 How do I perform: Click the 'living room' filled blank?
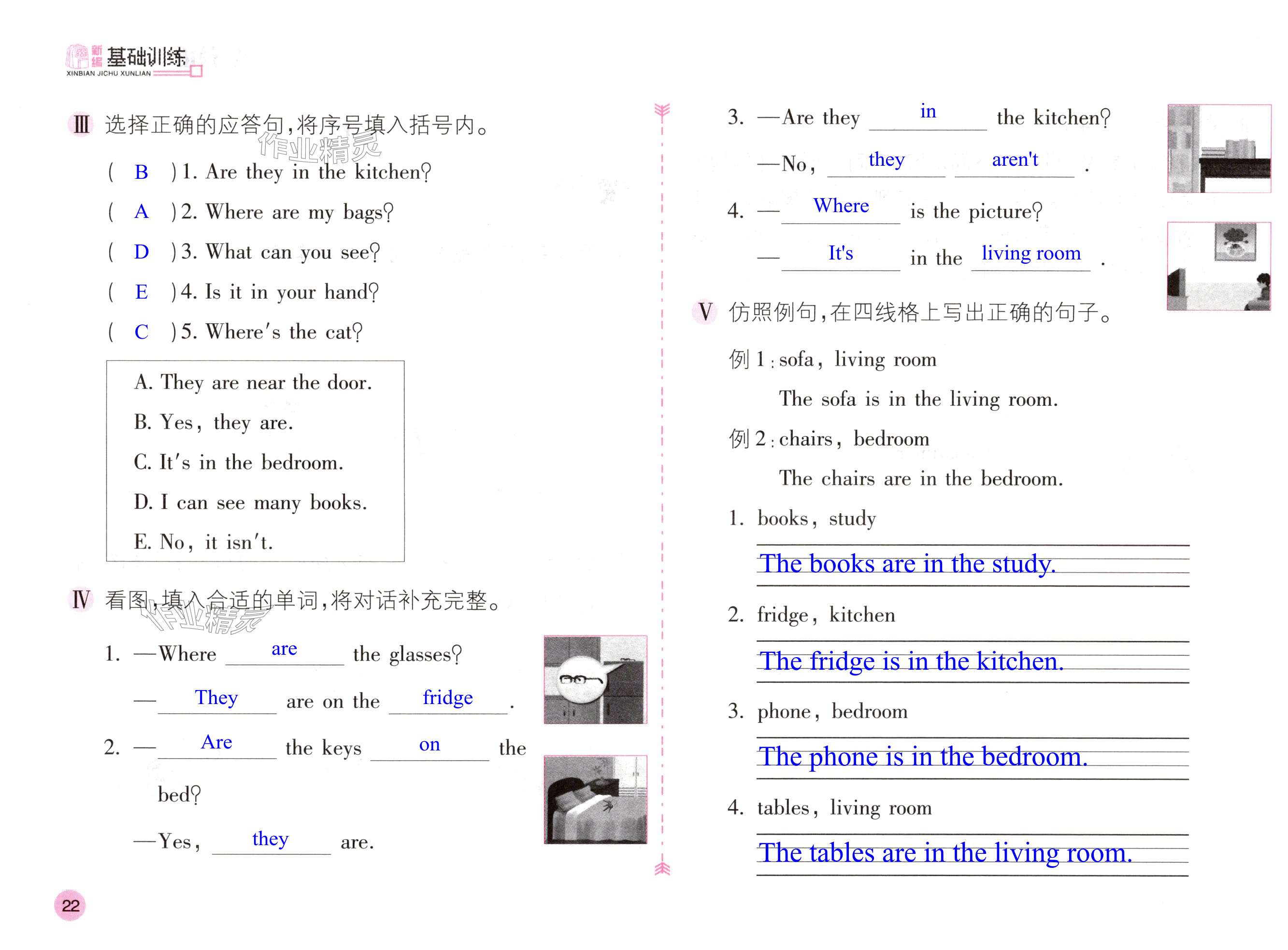pyautogui.click(x=1030, y=253)
